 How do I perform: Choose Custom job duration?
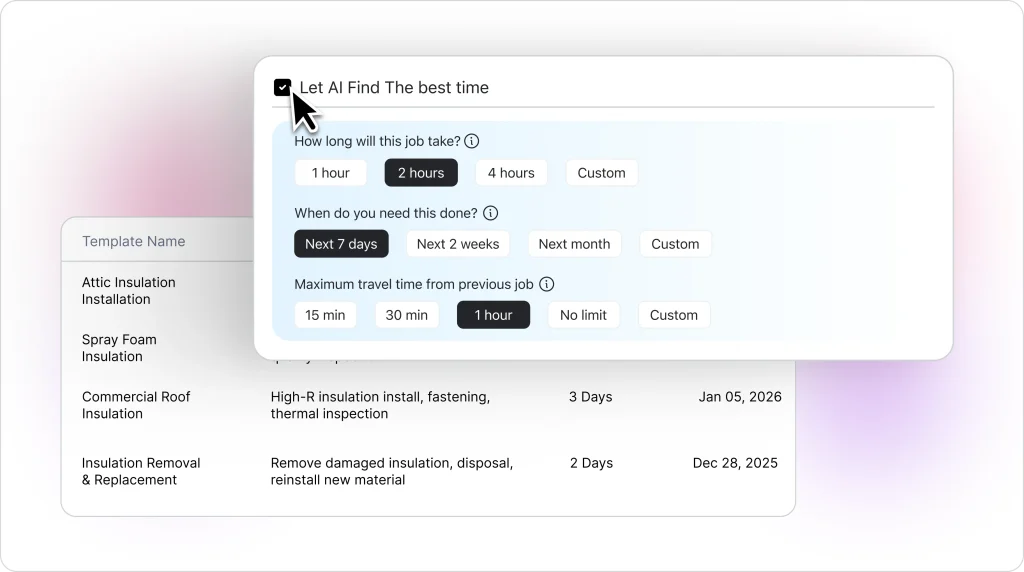pos(601,173)
